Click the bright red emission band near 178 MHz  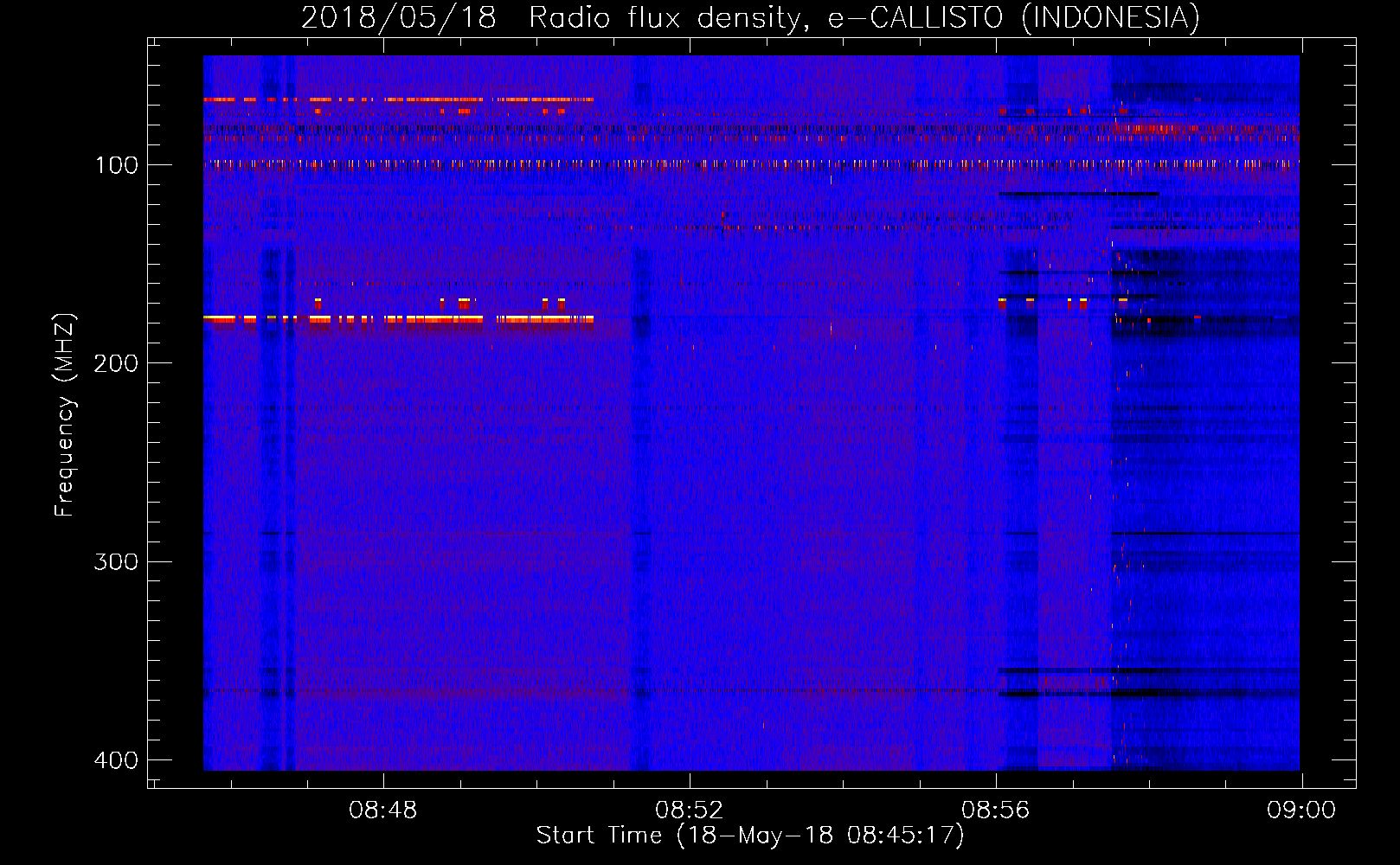[398, 319]
